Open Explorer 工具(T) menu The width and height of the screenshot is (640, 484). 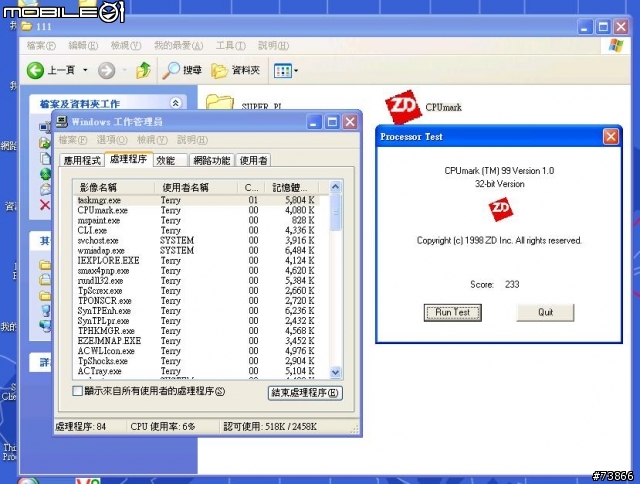[x=231, y=45]
